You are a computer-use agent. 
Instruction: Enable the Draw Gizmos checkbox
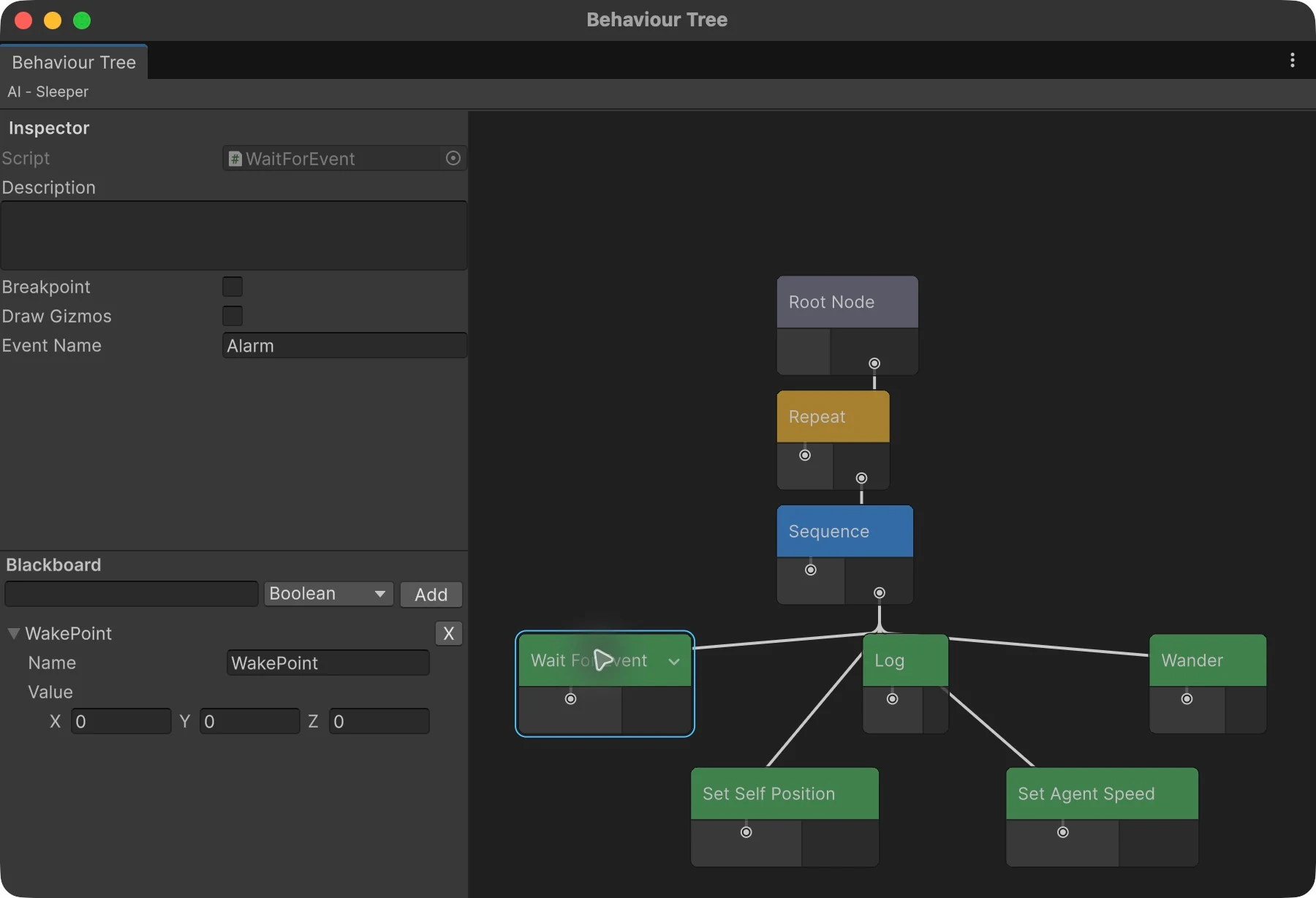(232, 316)
